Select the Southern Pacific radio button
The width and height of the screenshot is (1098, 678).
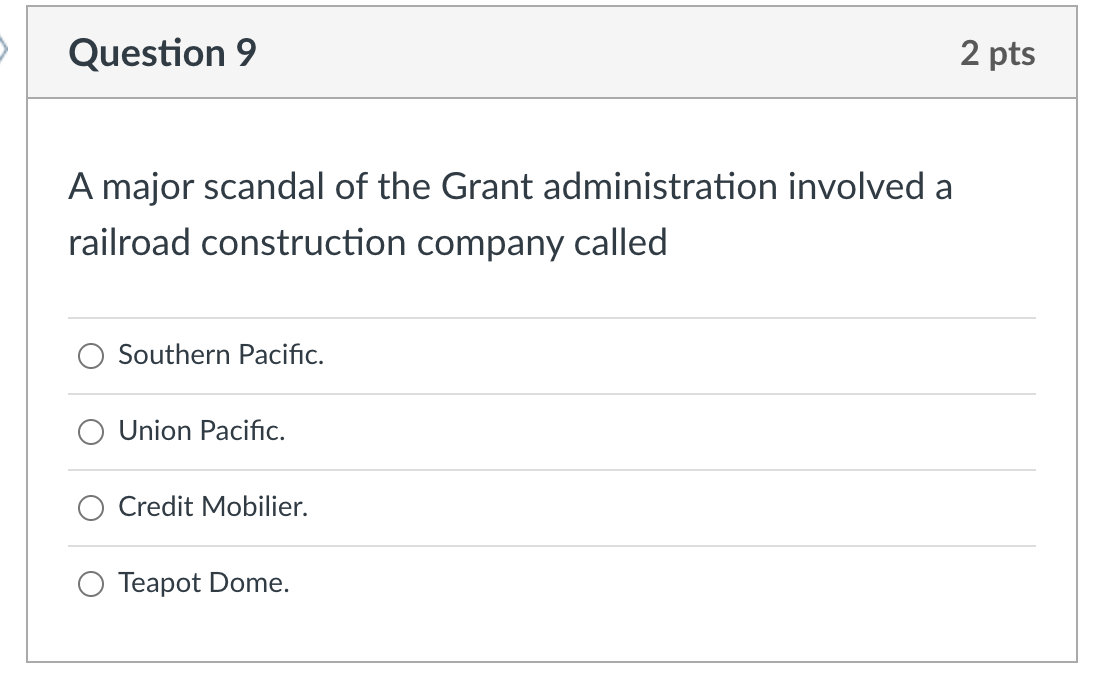91,356
